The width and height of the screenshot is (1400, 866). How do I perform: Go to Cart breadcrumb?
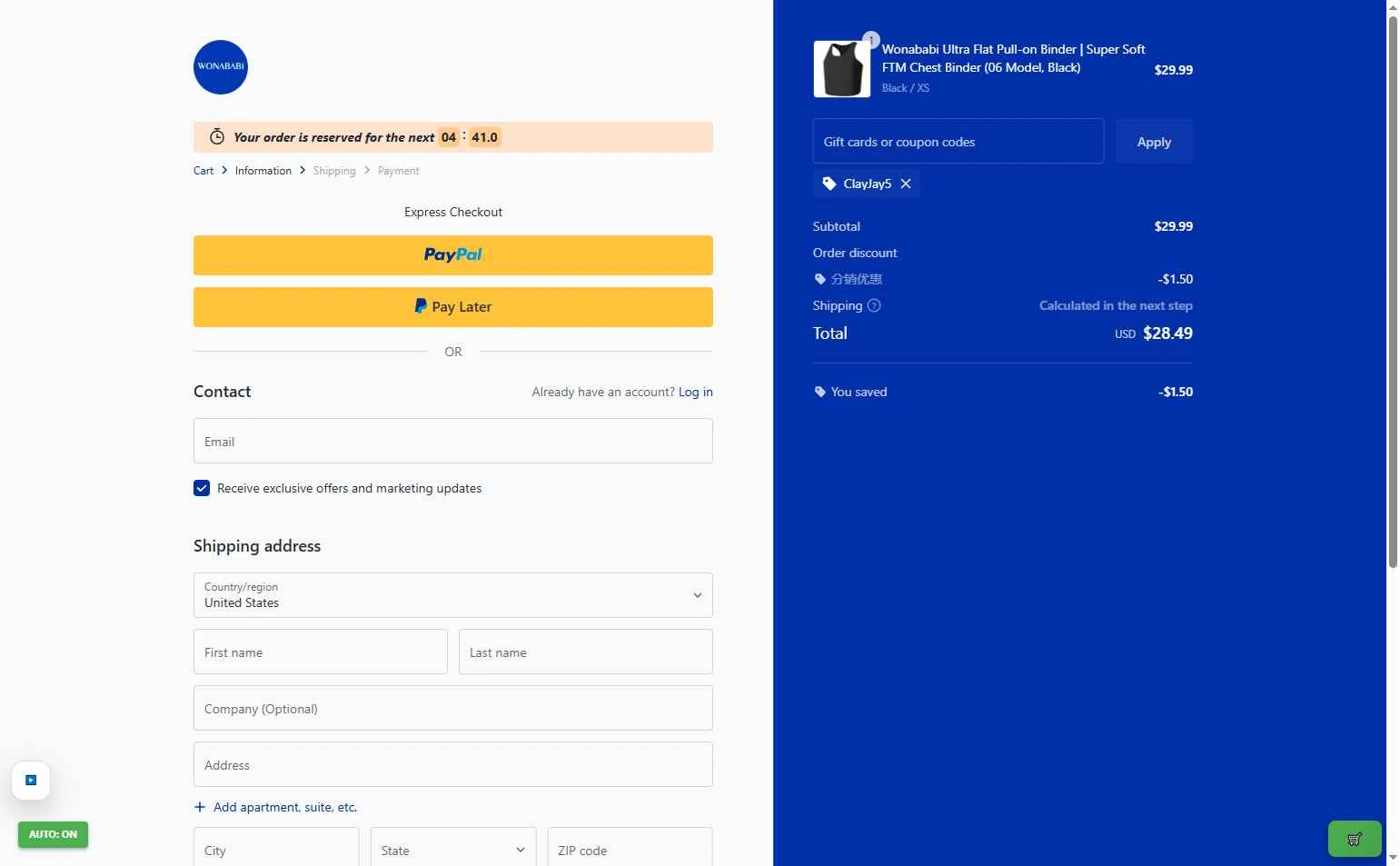[x=204, y=171]
